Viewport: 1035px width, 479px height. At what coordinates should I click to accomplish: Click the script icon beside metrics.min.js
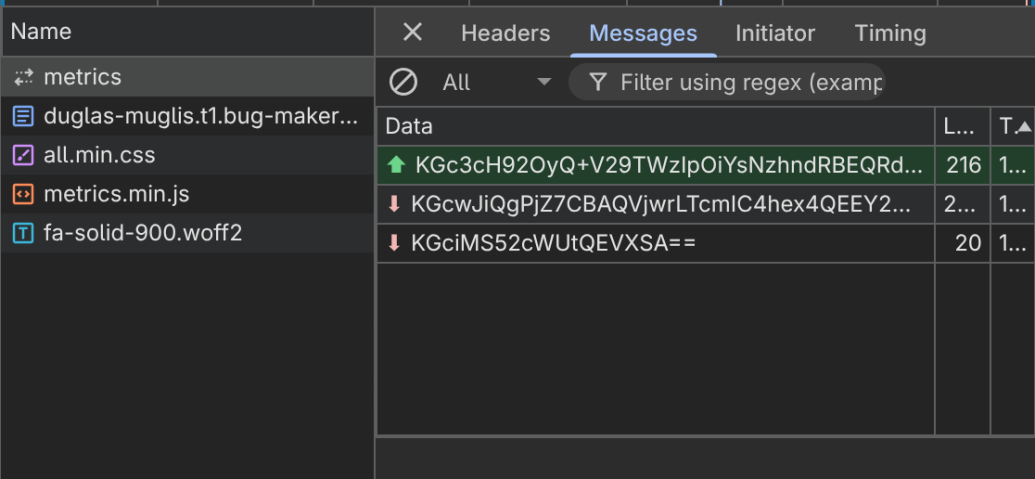[x=23, y=195]
